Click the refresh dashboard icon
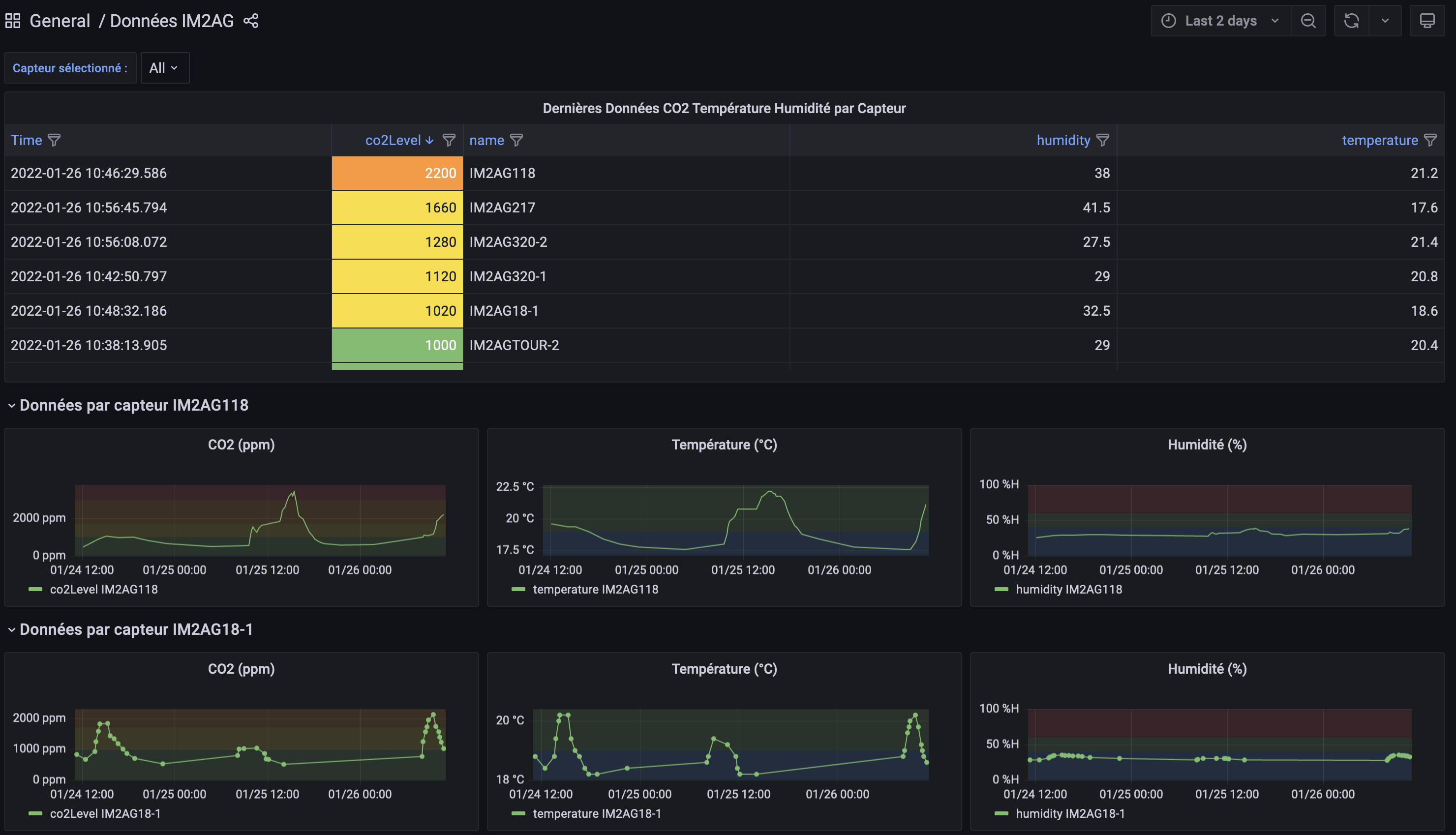Image resolution: width=1456 pixels, height=835 pixels. click(1352, 21)
